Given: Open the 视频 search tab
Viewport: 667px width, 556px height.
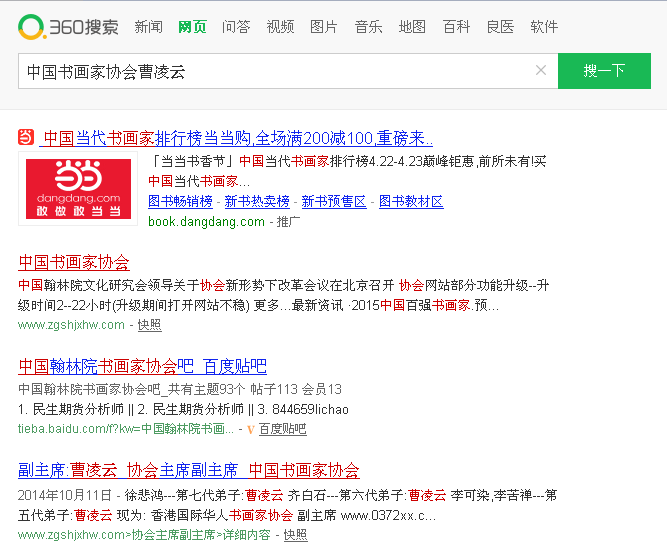Looking at the screenshot, I should pos(280,27).
